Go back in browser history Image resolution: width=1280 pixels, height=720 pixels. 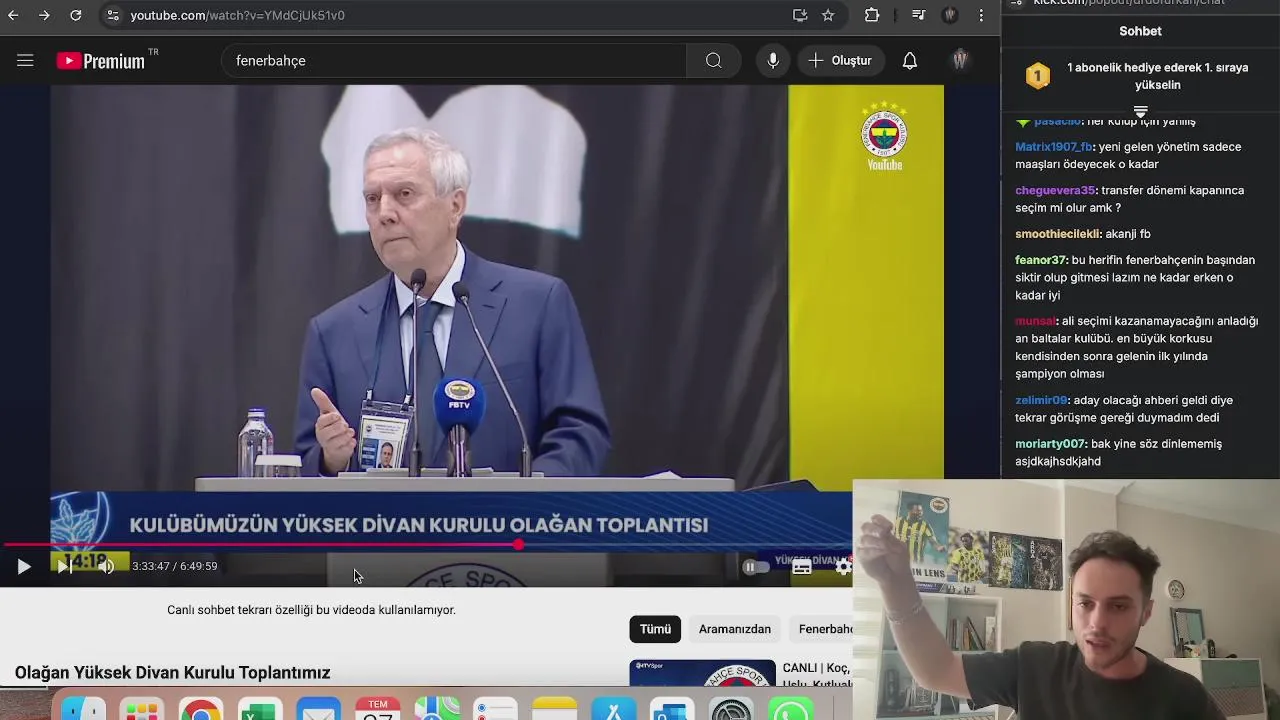coord(13,15)
